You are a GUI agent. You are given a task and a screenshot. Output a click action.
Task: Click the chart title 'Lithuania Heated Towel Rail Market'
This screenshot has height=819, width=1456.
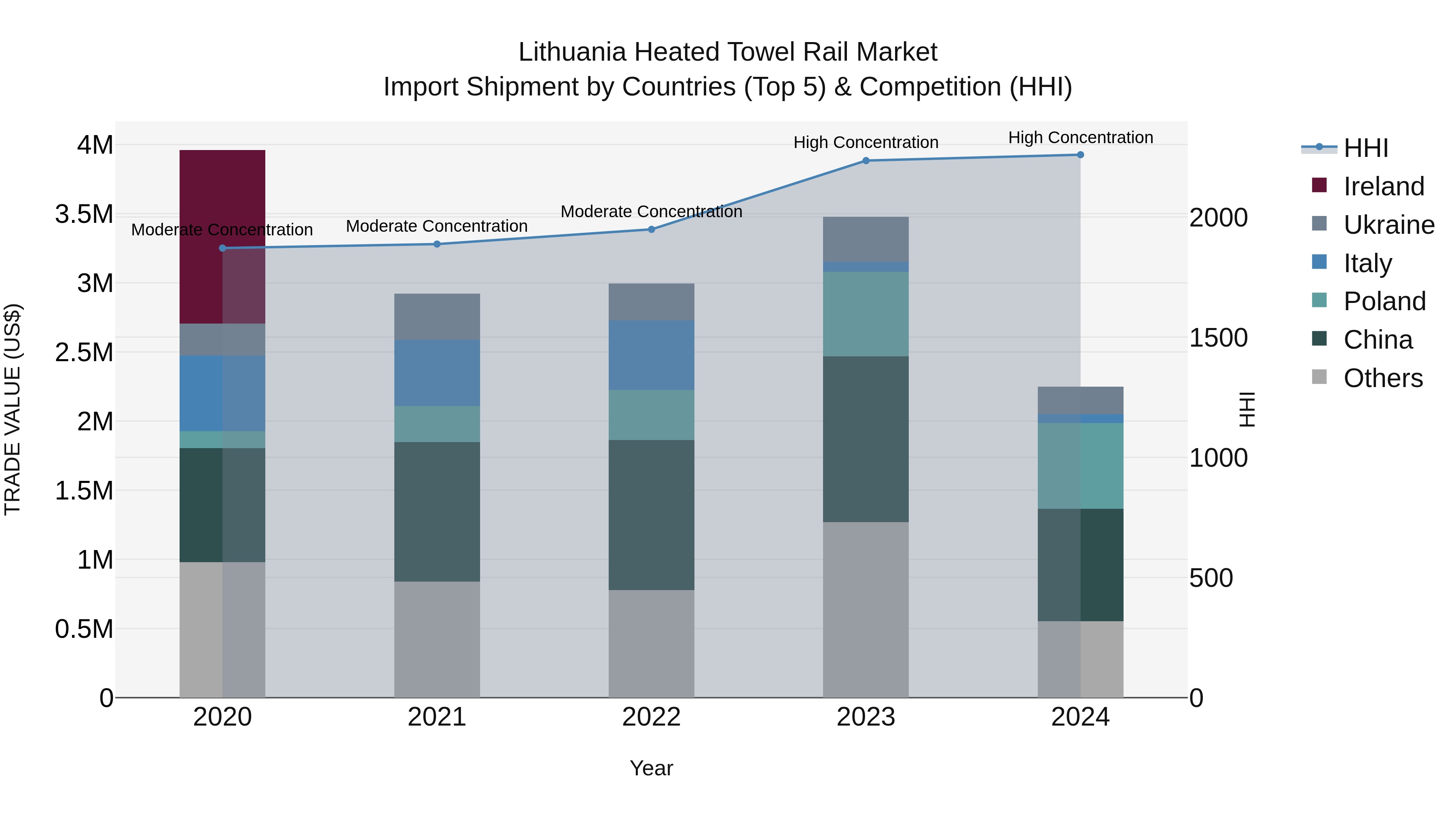pyautogui.click(x=728, y=52)
